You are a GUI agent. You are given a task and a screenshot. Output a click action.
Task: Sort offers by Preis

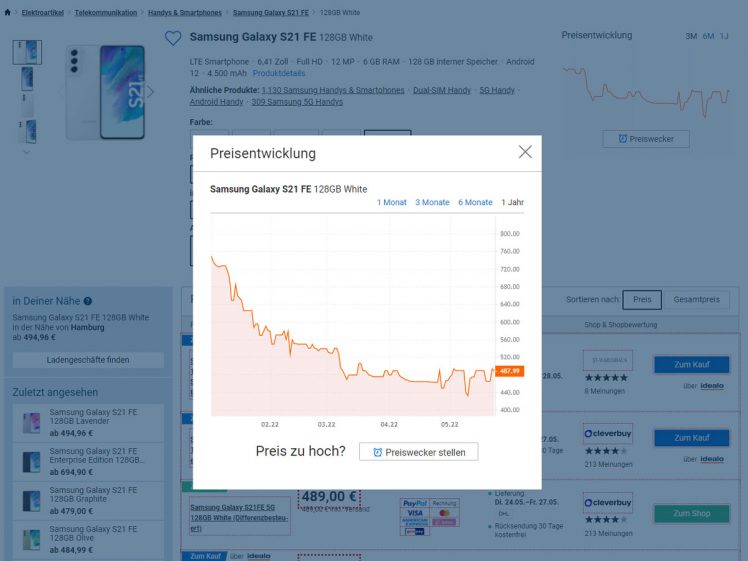coord(642,299)
